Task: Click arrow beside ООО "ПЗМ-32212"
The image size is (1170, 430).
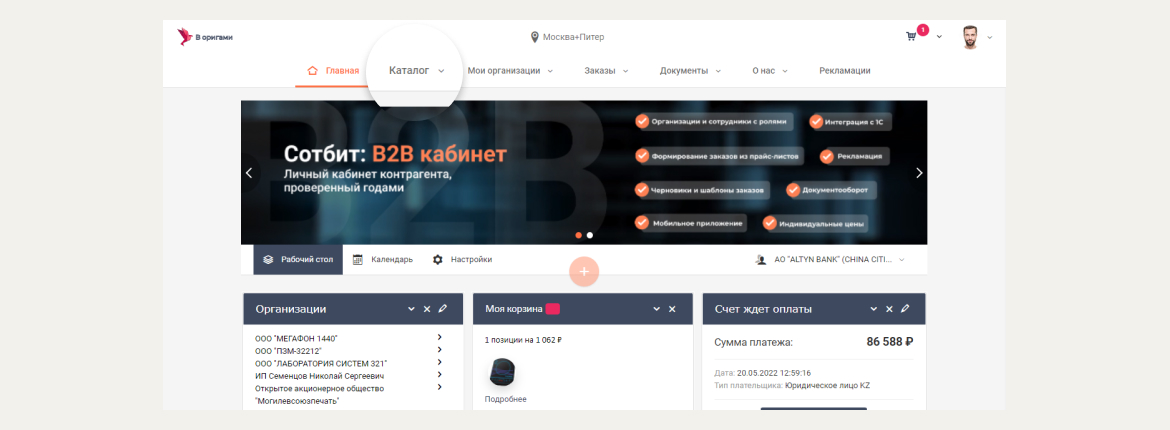Action: click(439, 349)
